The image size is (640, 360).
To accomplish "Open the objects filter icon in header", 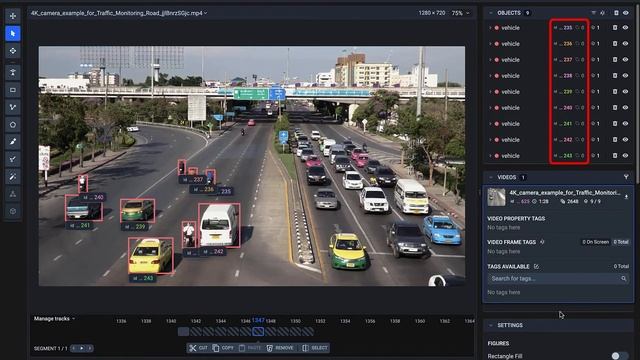I will (593, 13).
